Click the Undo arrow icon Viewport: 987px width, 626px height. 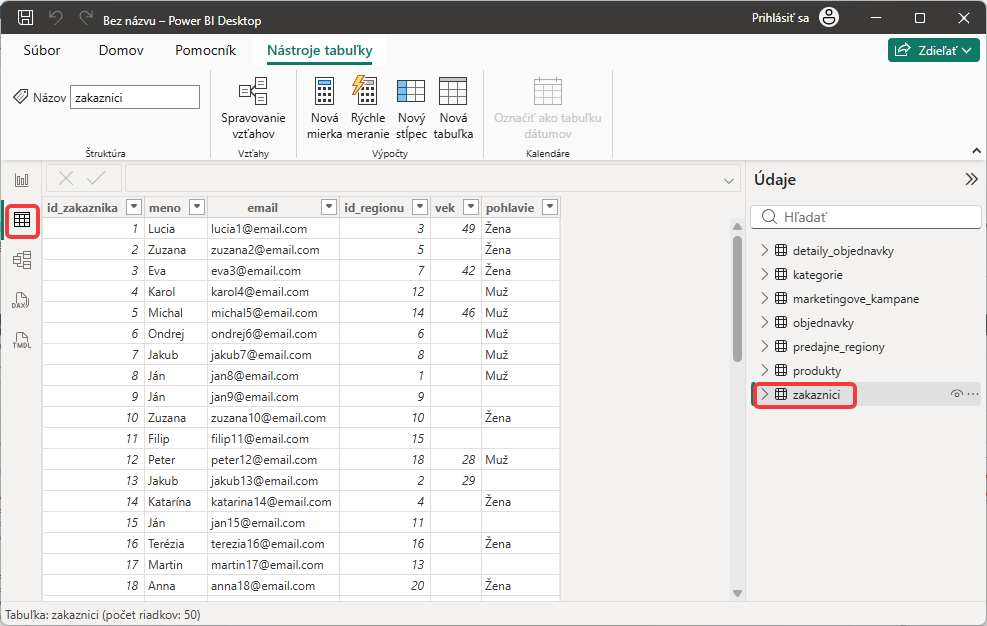pyautogui.click(x=56, y=18)
